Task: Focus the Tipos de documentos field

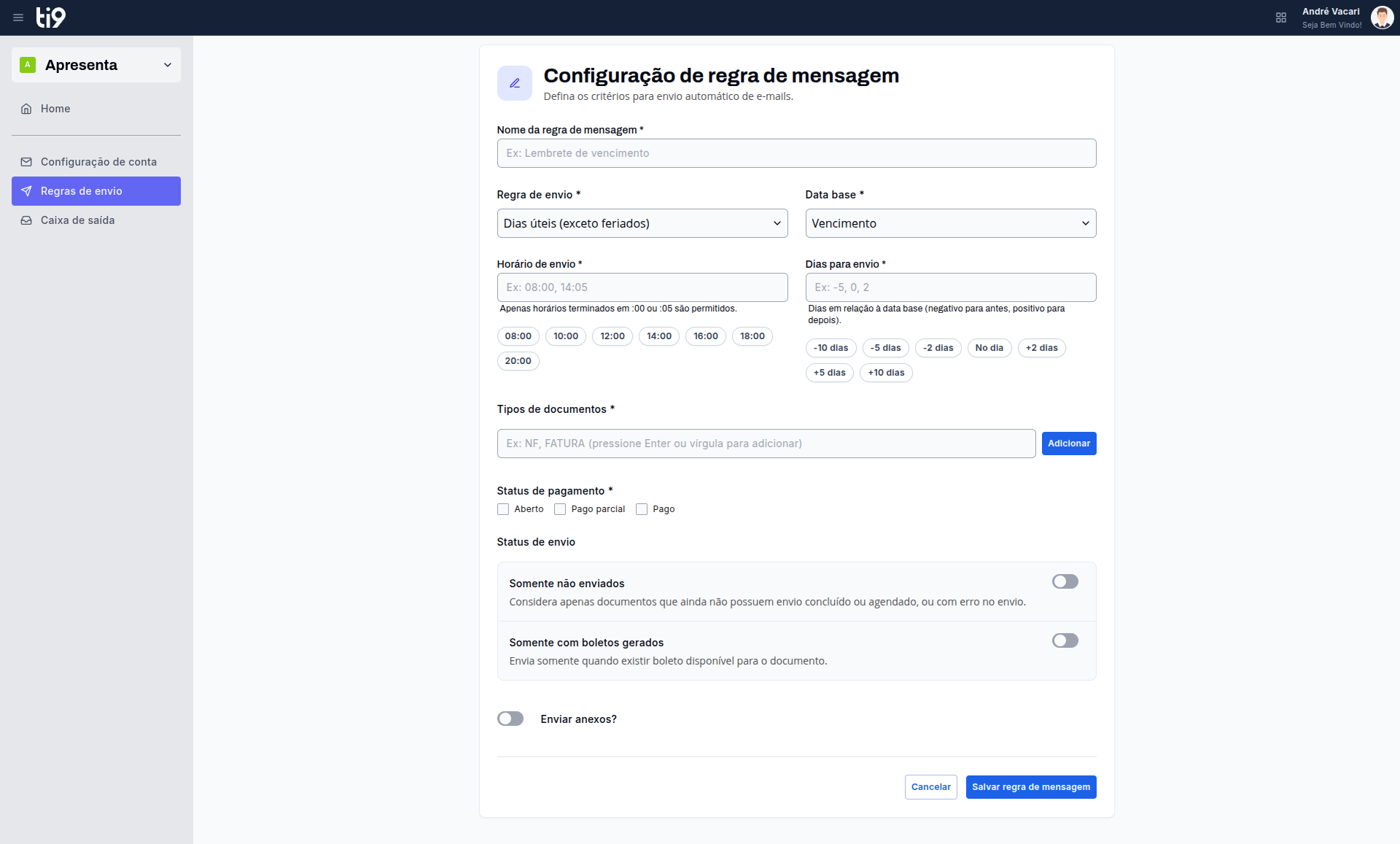Action: tap(766, 444)
